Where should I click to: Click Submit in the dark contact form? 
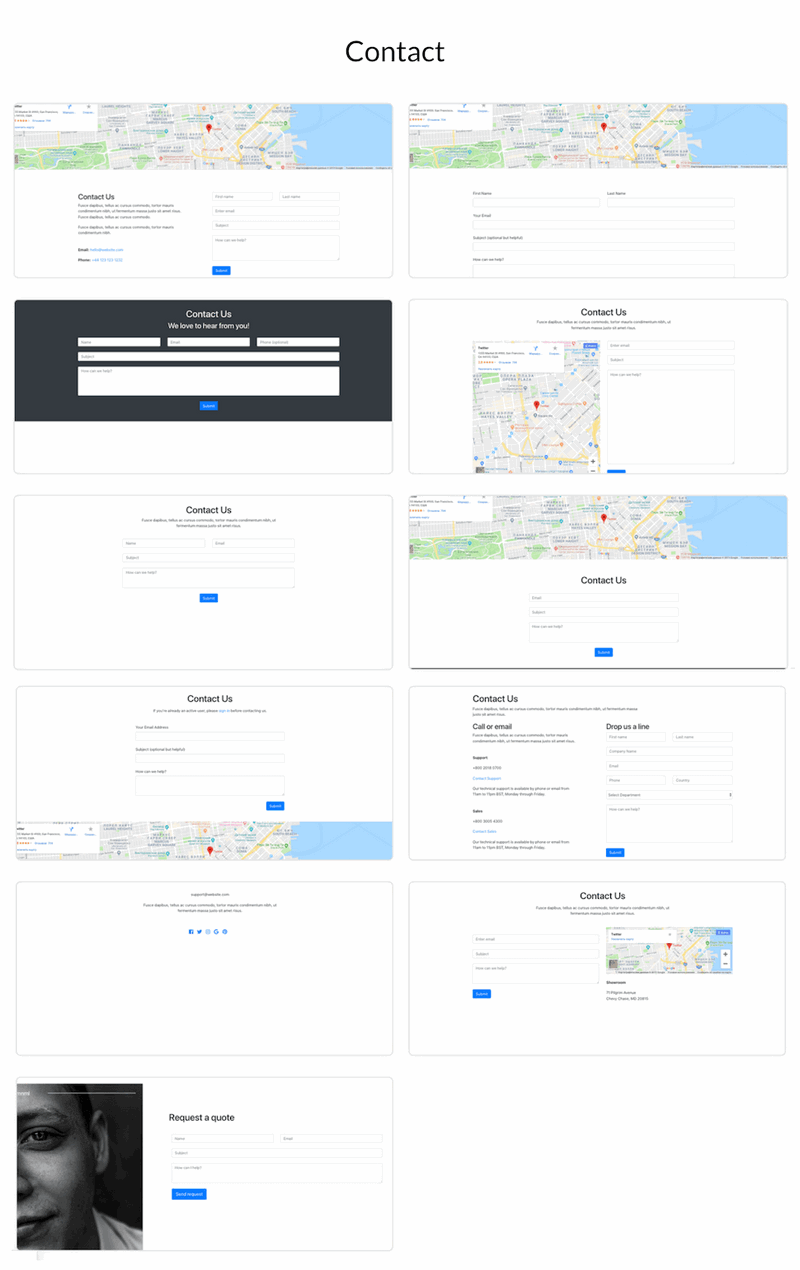(208, 406)
